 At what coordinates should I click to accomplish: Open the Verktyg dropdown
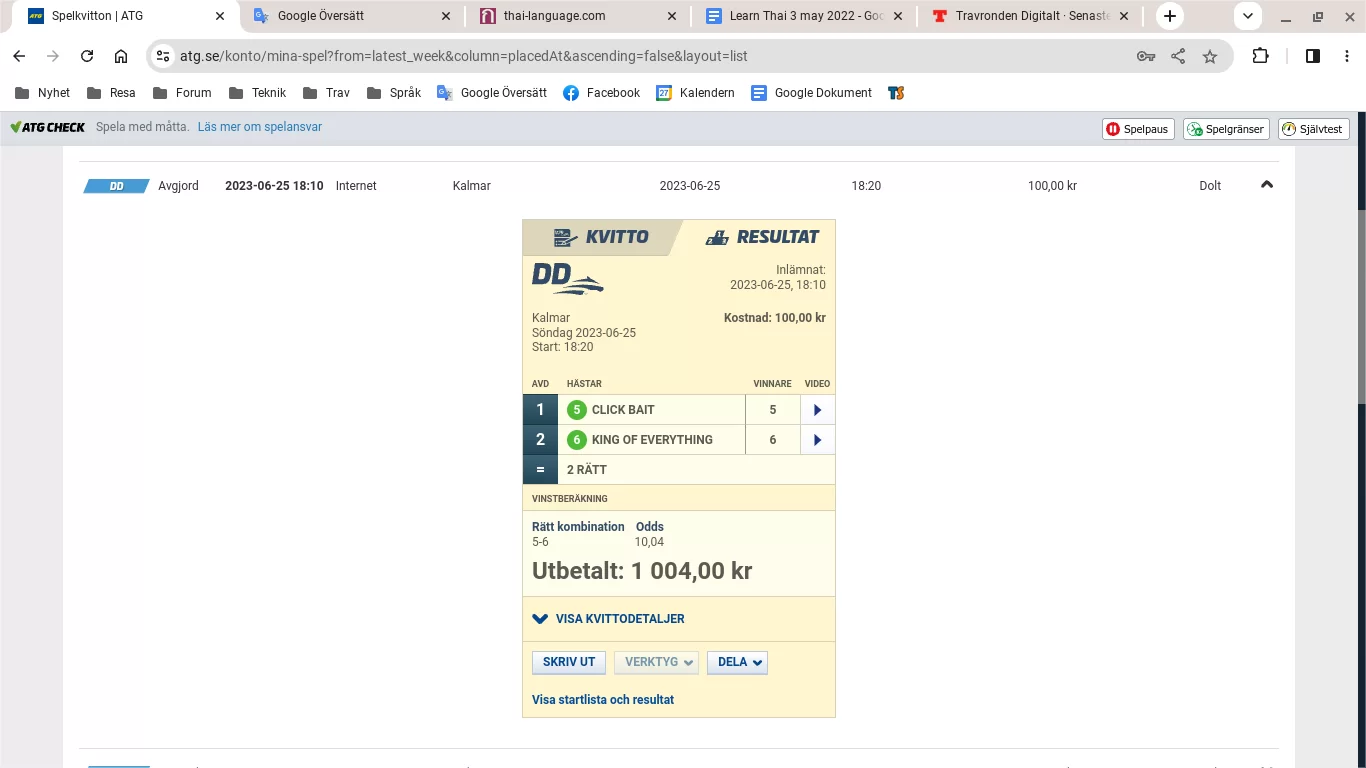(x=656, y=662)
